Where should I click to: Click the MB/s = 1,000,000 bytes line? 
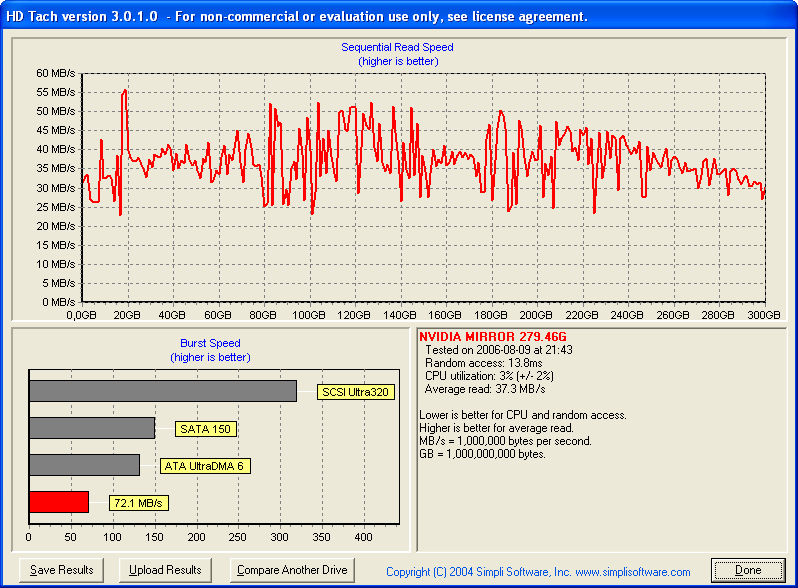pos(505,441)
